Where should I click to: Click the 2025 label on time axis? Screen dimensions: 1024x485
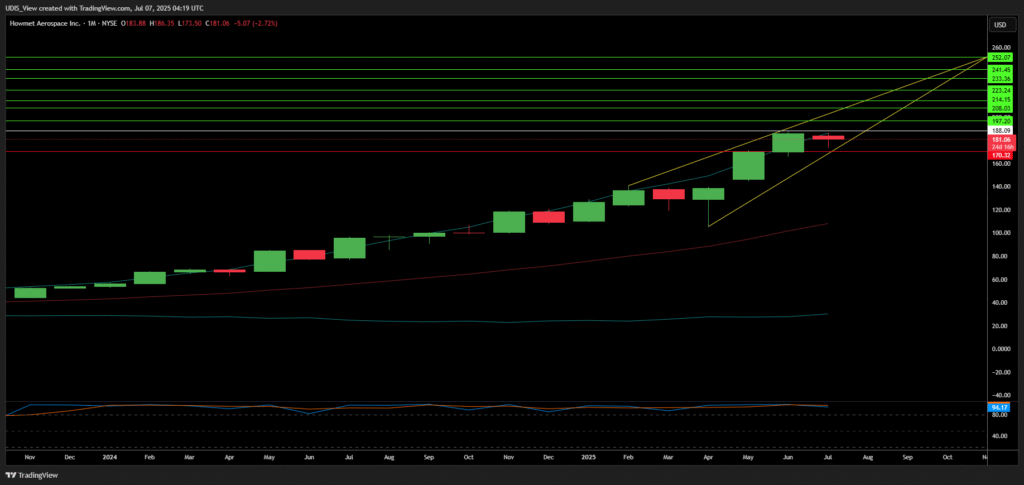(x=588, y=457)
